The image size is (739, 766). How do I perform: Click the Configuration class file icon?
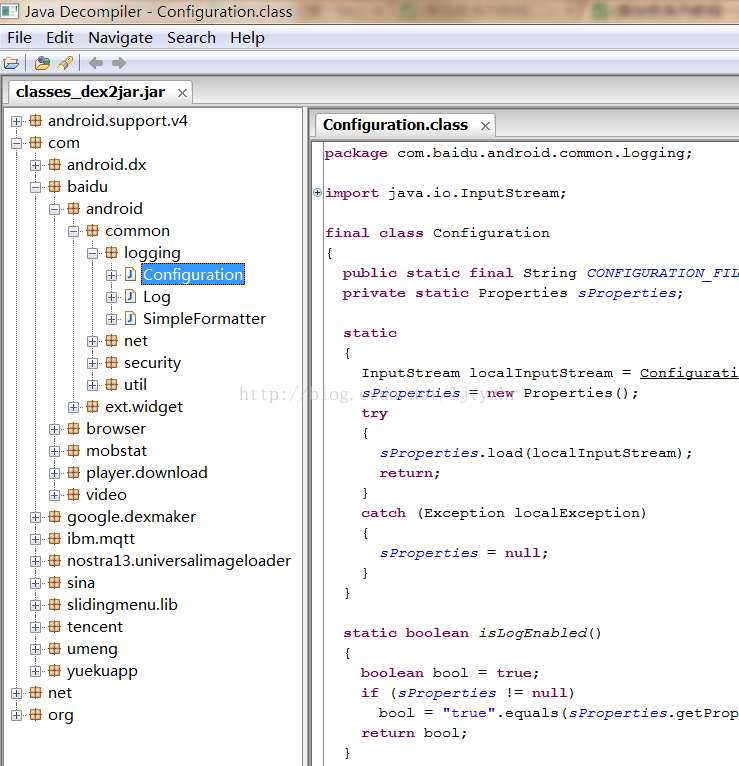pyautogui.click(x=130, y=275)
